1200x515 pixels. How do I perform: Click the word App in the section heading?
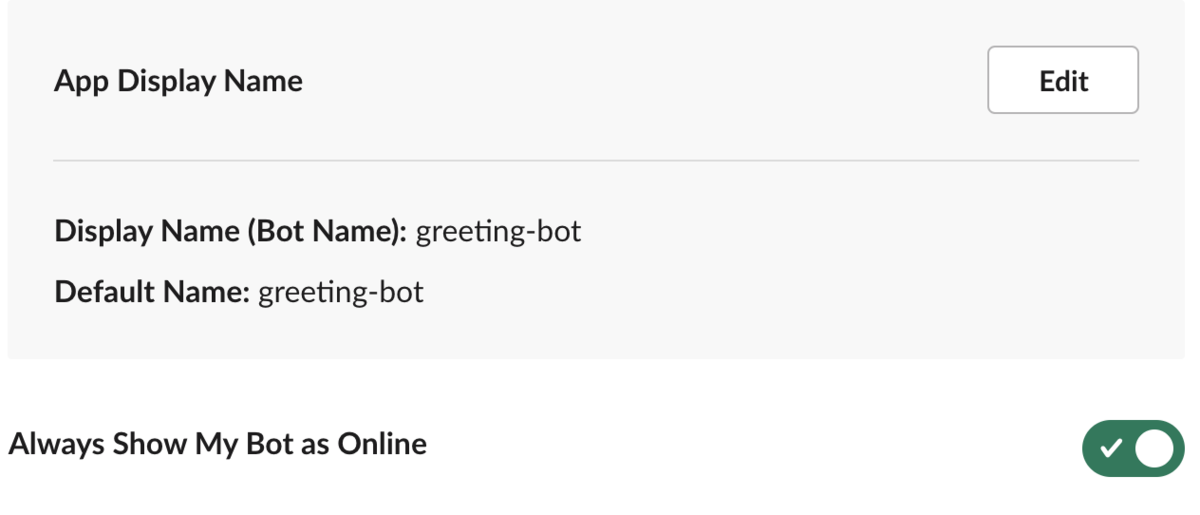coord(82,81)
